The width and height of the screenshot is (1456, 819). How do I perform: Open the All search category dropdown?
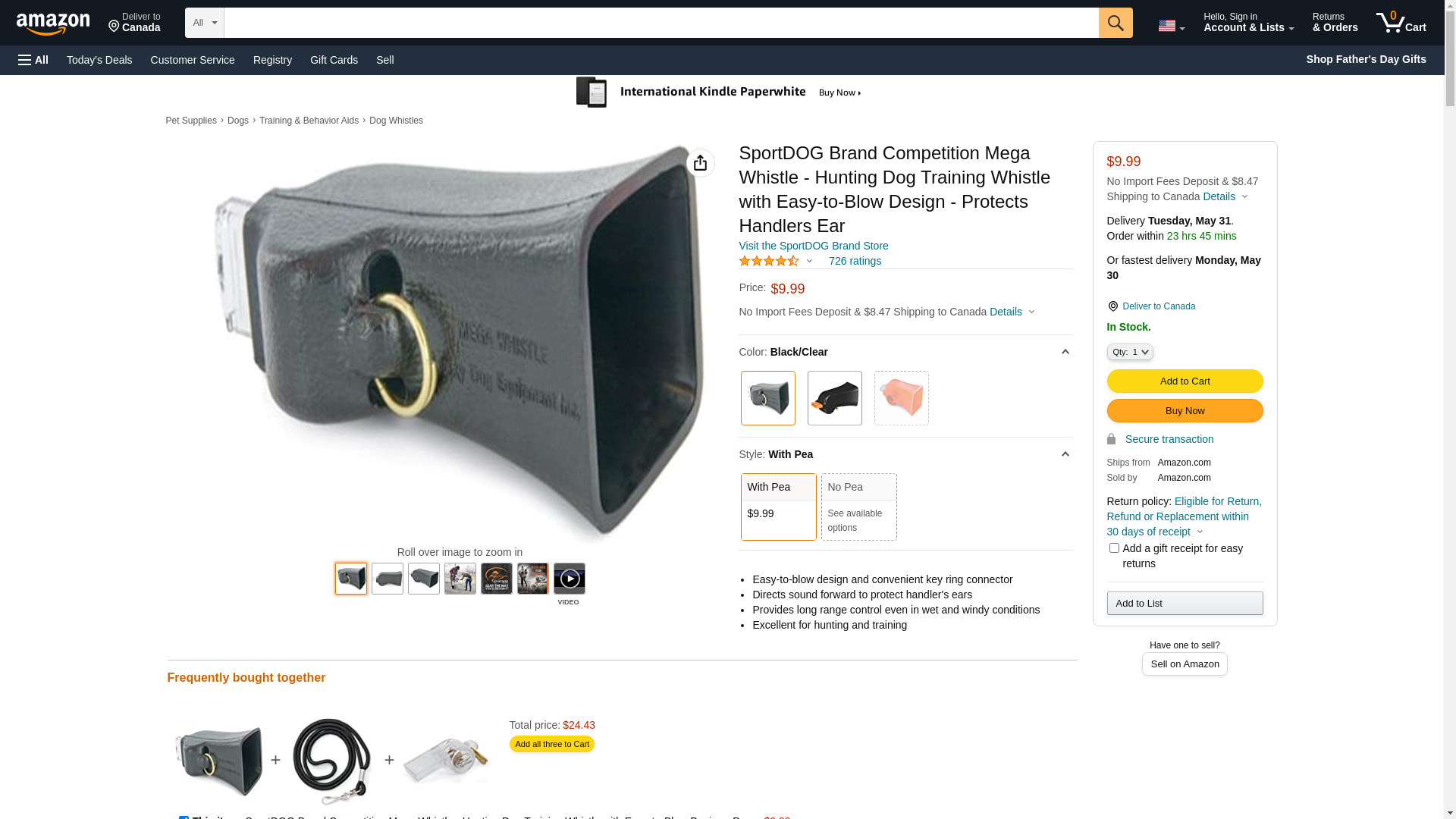tap(204, 23)
